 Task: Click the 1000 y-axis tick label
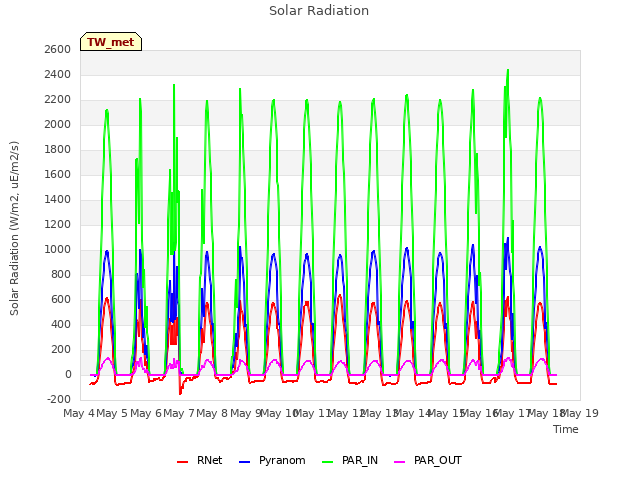58,250
